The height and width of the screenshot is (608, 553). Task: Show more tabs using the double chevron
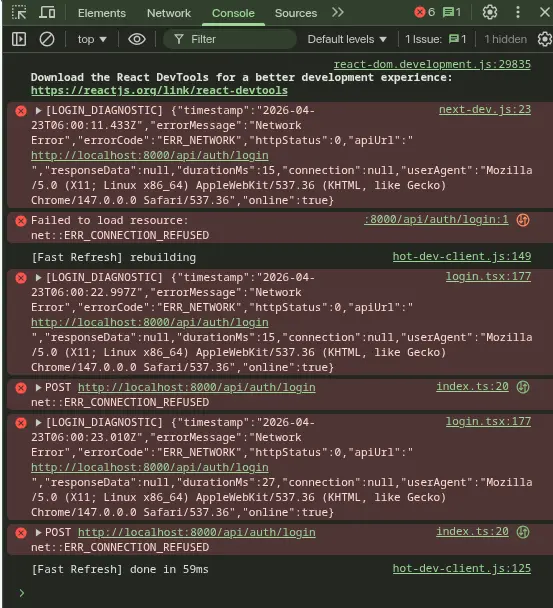338,12
